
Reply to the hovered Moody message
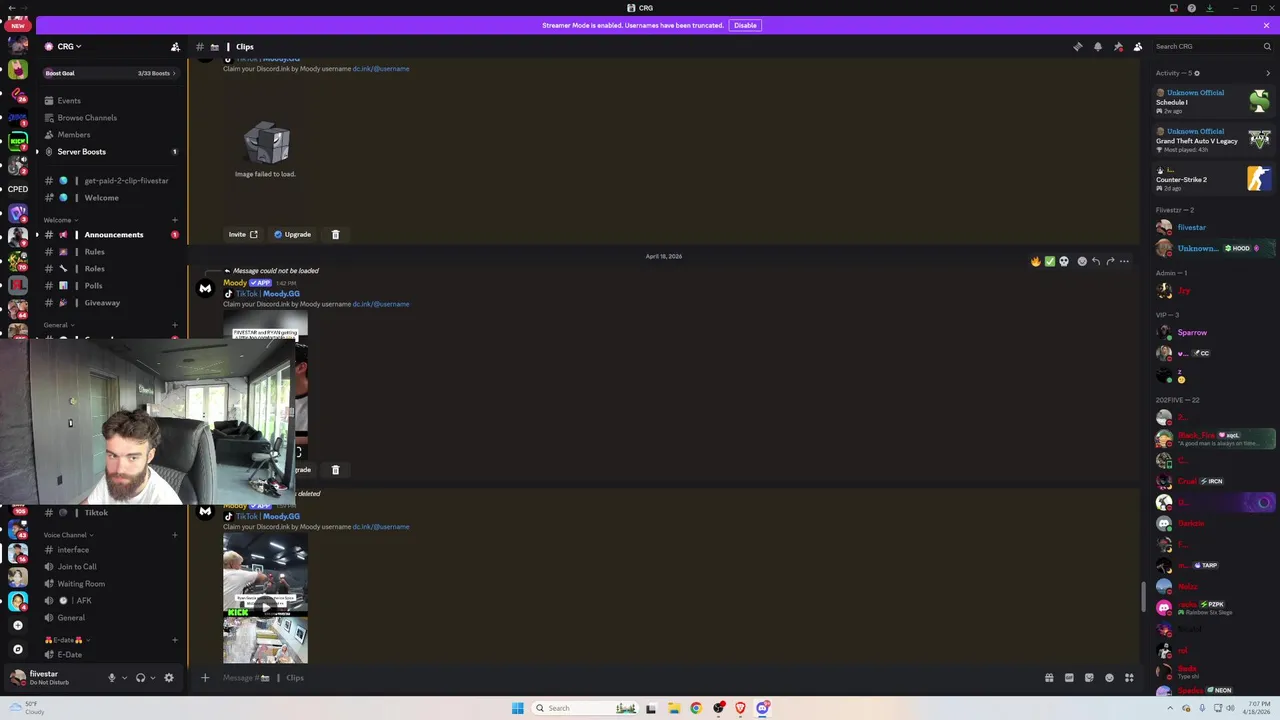(x=1096, y=261)
